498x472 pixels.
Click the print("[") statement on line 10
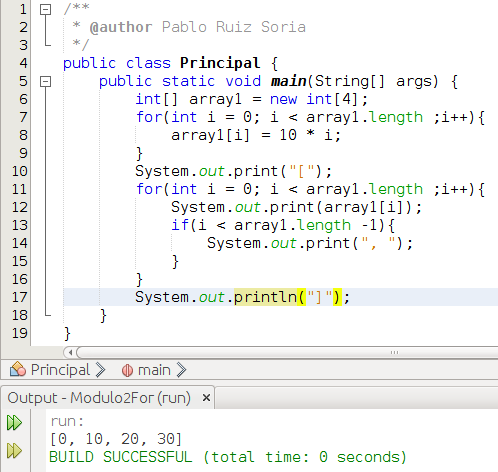point(234,171)
